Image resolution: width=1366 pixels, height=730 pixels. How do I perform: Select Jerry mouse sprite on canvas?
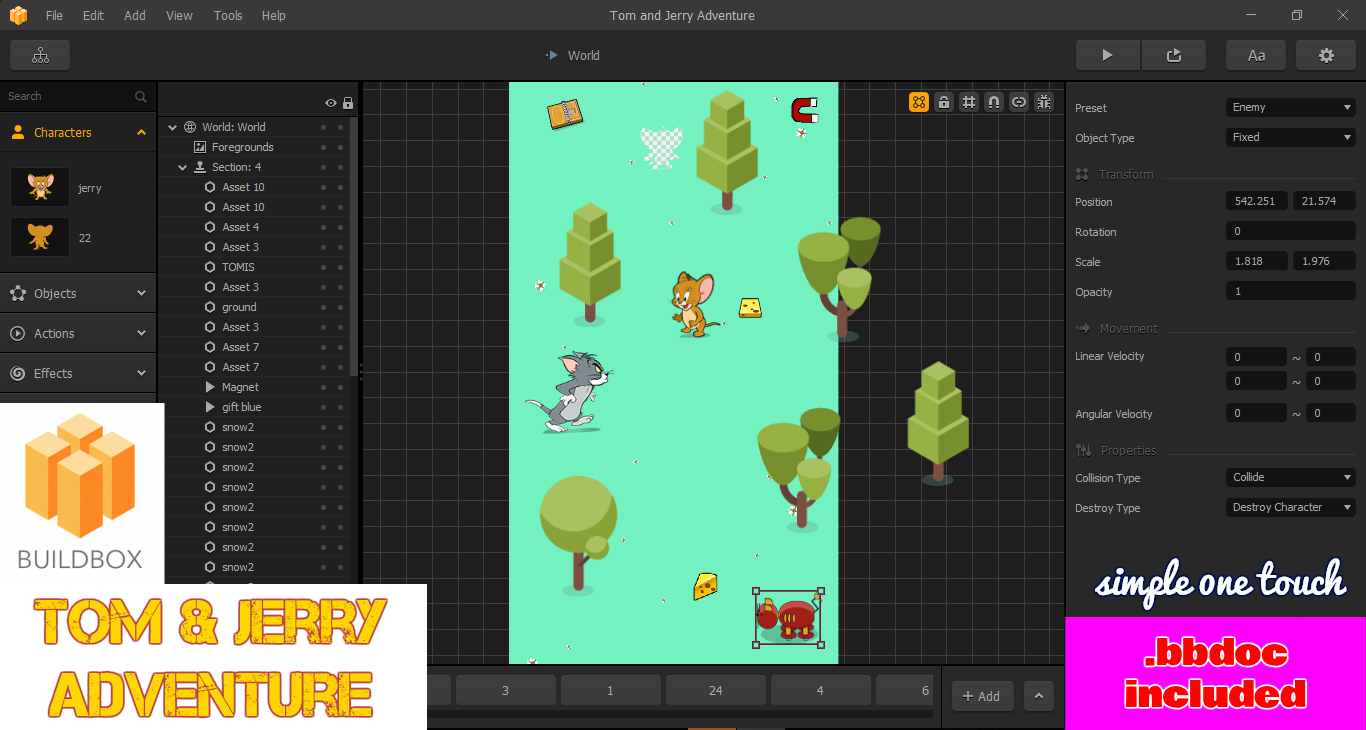[695, 303]
